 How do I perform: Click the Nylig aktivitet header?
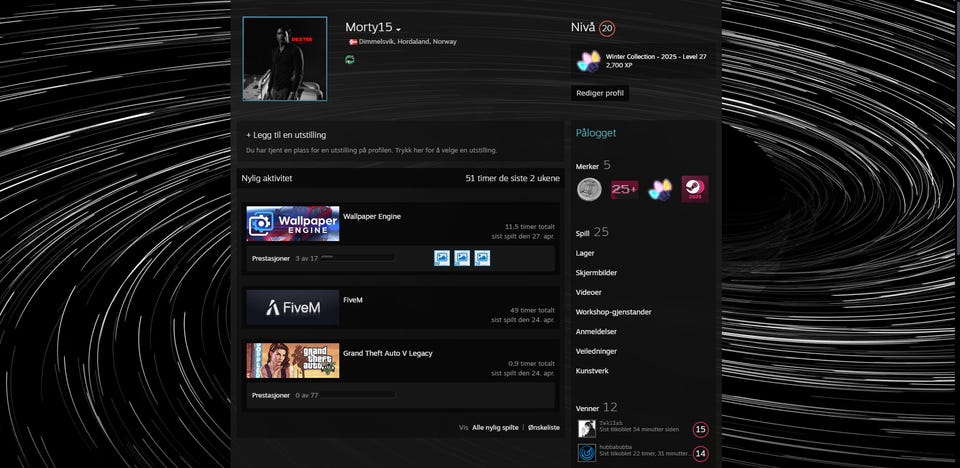tap(267, 178)
